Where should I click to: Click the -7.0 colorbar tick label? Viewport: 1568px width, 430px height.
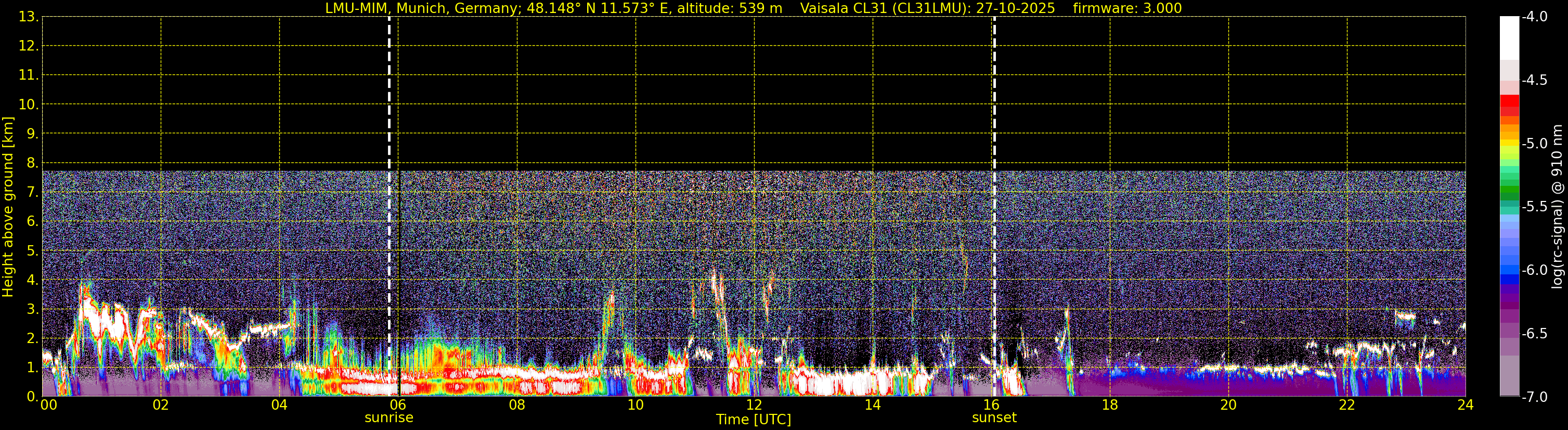(x=1535, y=397)
